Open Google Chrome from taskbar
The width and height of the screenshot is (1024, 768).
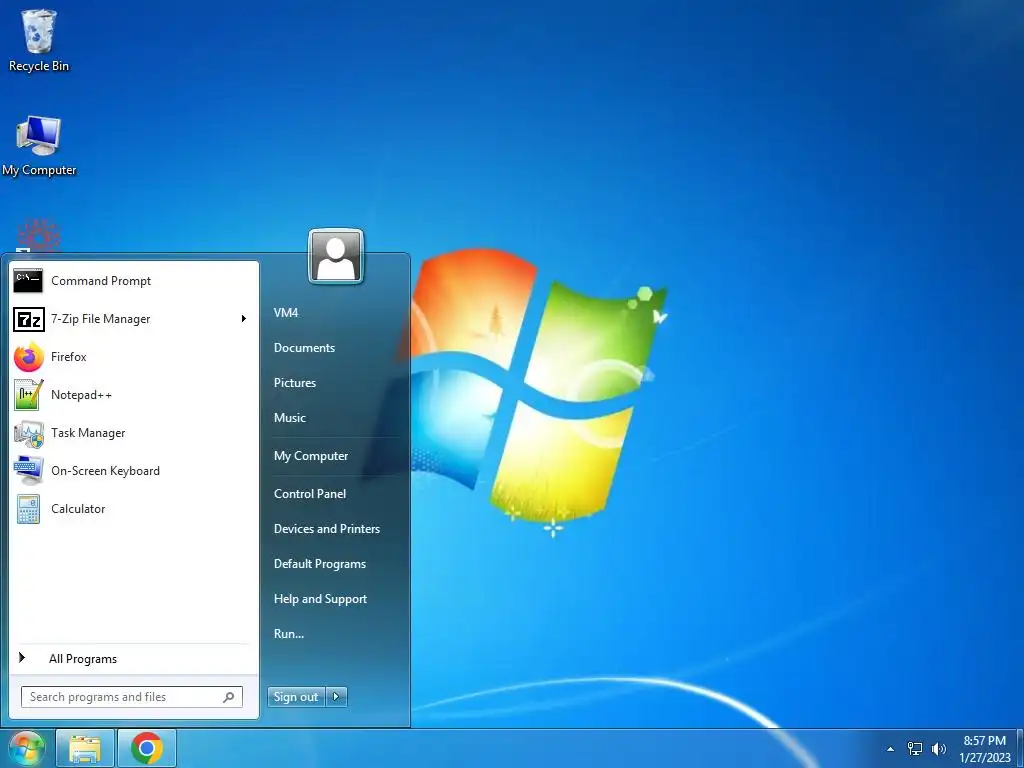[x=147, y=748]
